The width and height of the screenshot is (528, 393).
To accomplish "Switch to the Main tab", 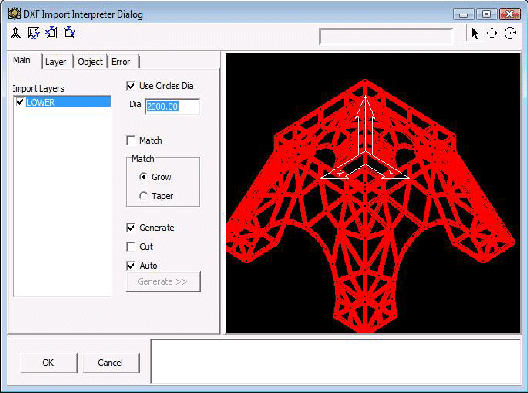I will coord(22,60).
